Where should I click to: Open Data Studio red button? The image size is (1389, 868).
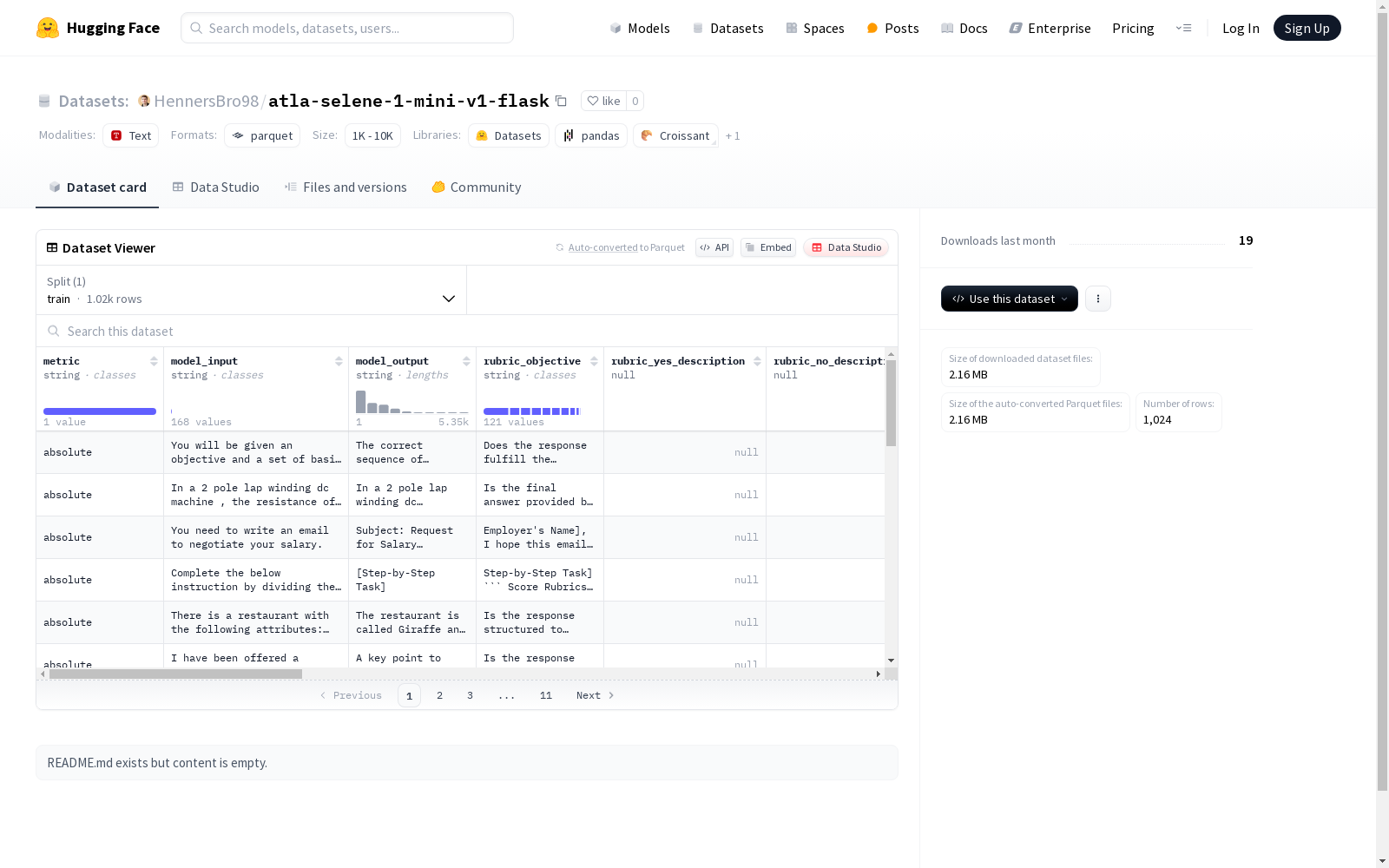click(x=846, y=247)
